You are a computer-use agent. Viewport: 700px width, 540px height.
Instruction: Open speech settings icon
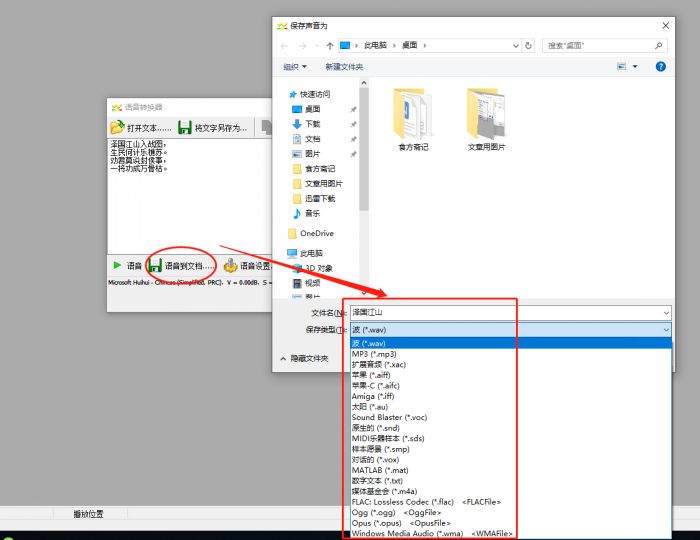pyautogui.click(x=230, y=266)
